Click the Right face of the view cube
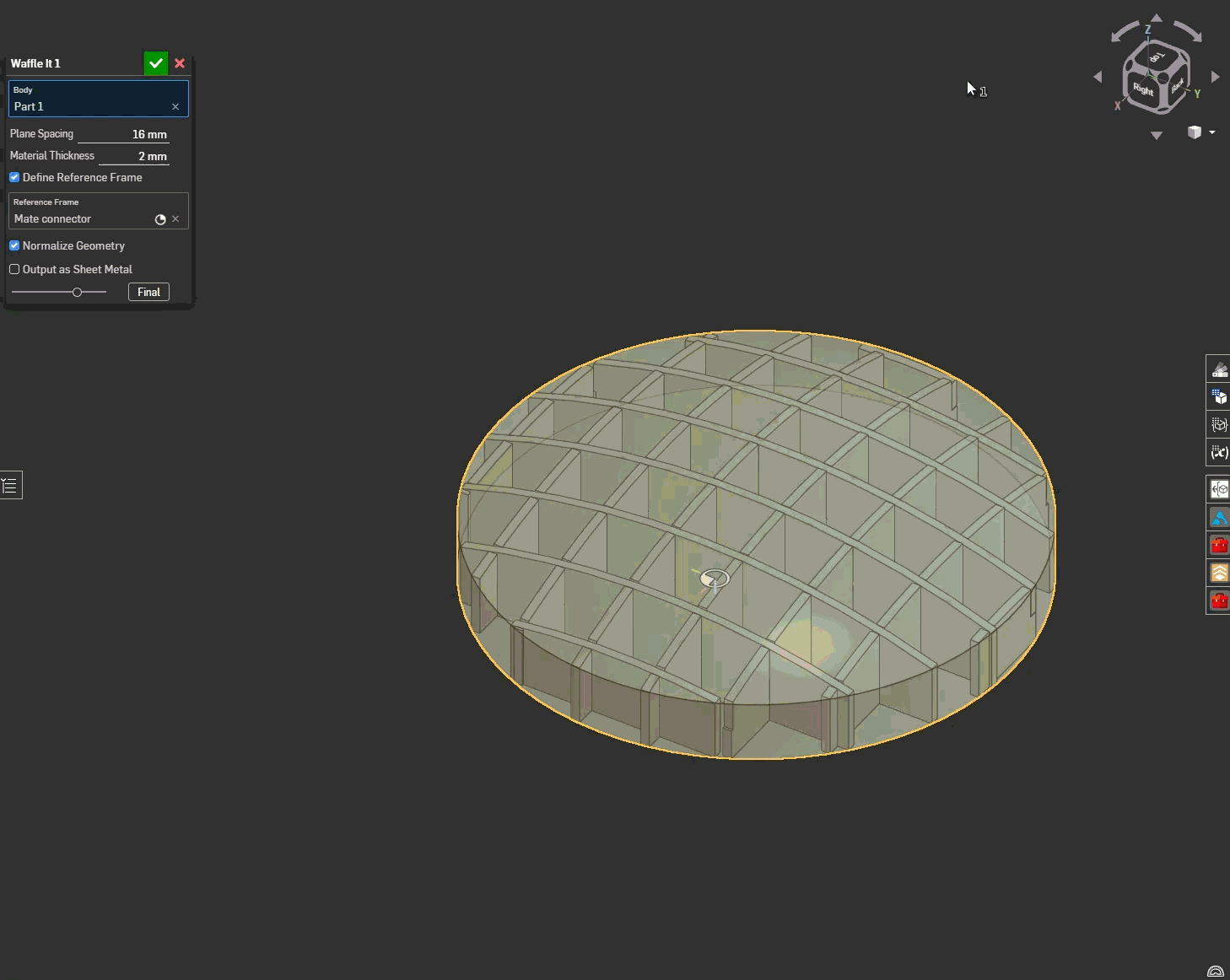1230x980 pixels. pos(1142,89)
